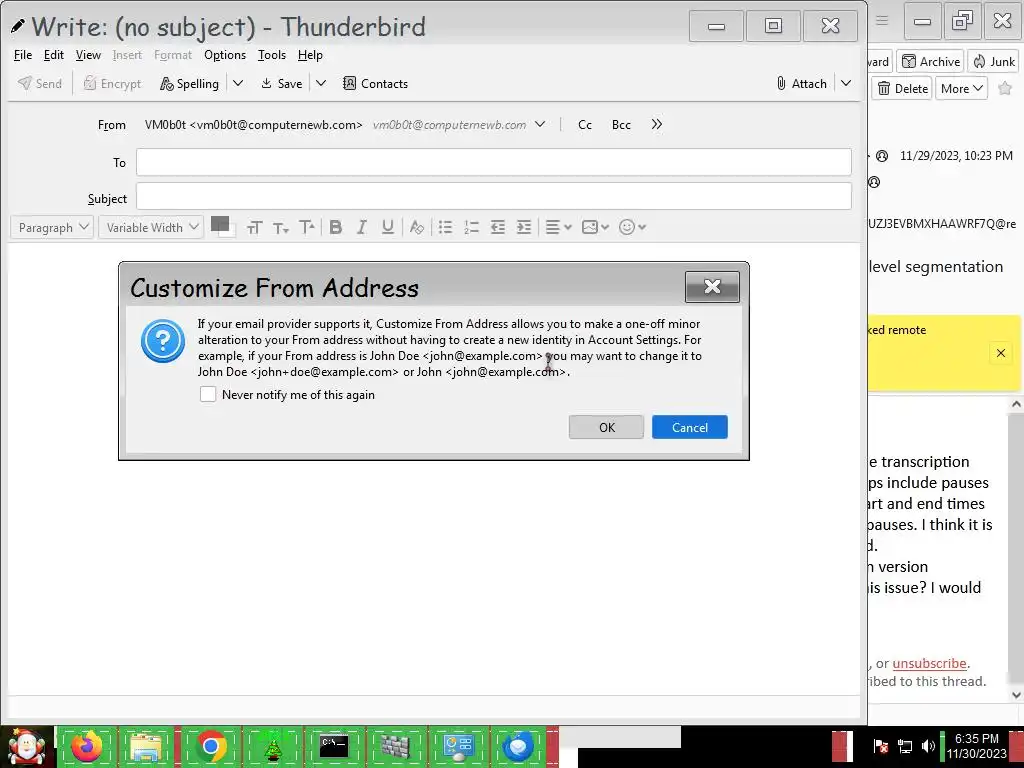Image resolution: width=1024 pixels, height=768 pixels.
Task: Open the Edit menu
Action: coord(54,55)
